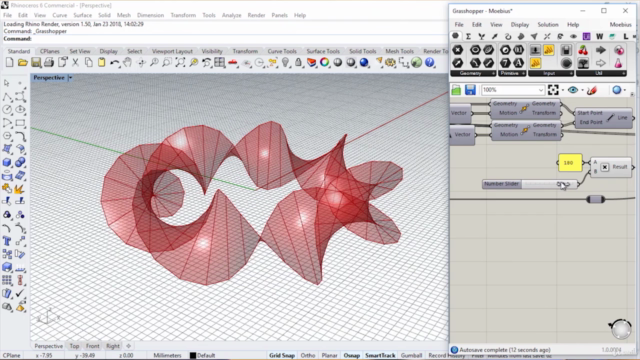Click the padlock Lock objects icon
Viewport: 640px width, 360px height.
coord(298,62)
